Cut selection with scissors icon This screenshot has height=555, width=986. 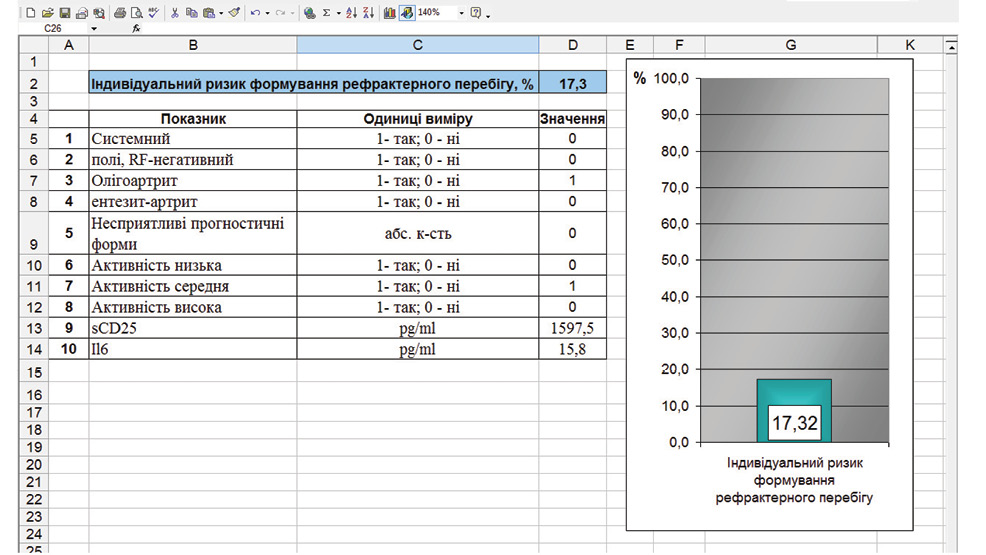[x=175, y=13]
